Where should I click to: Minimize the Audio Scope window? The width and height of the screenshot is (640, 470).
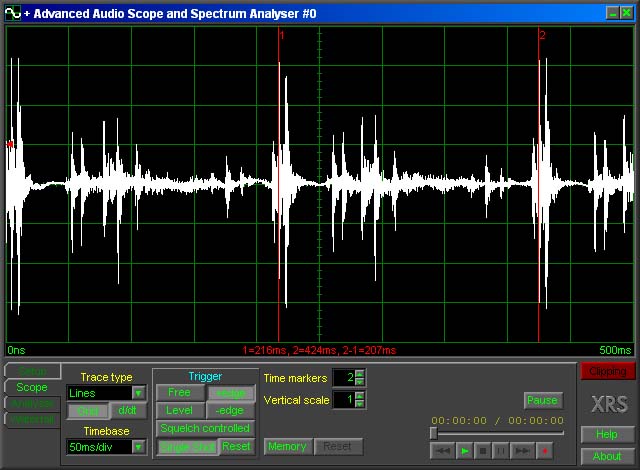613,13
